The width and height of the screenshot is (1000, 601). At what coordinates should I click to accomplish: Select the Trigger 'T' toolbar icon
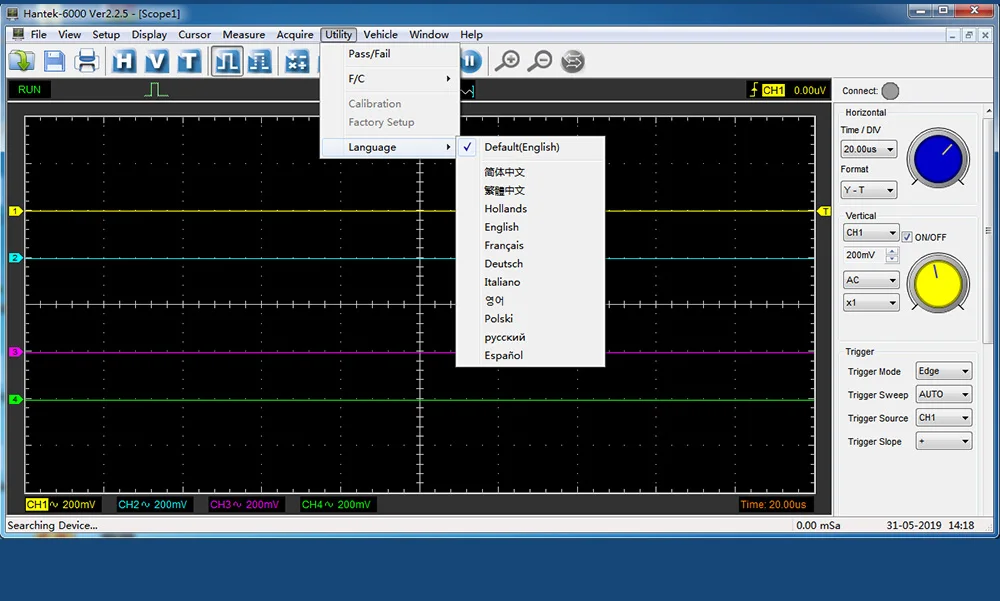188,62
